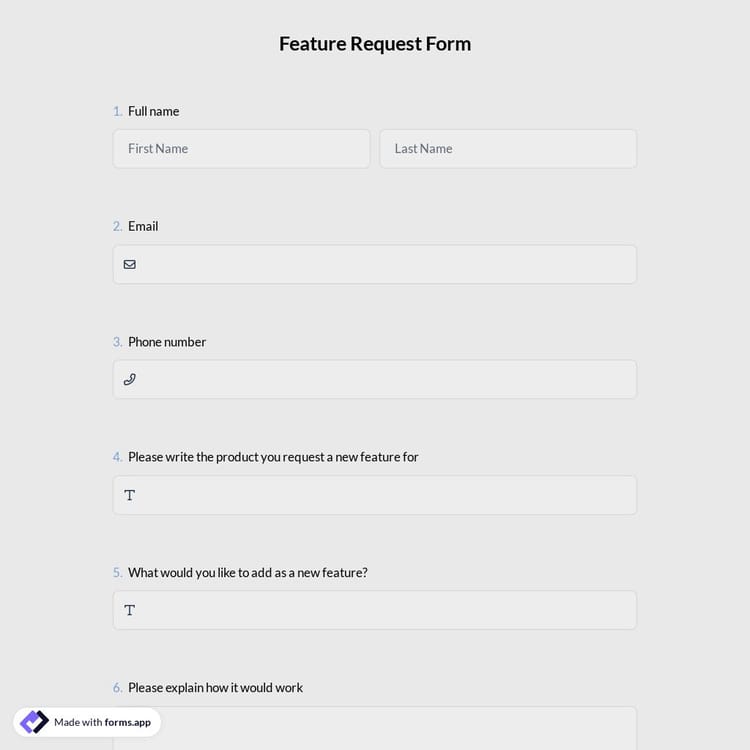Click the envelope icon in Email field
This screenshot has width=750, height=750.
pyautogui.click(x=129, y=265)
